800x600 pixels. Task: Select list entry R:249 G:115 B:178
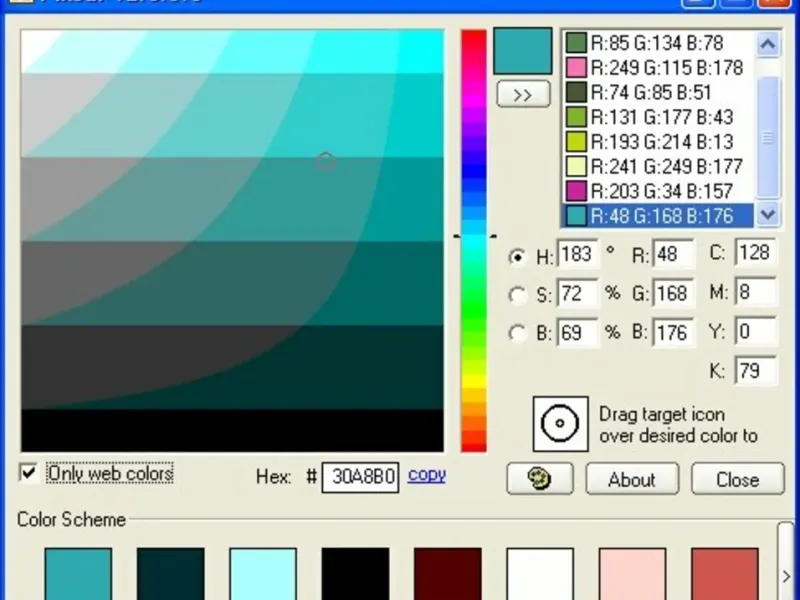658,67
